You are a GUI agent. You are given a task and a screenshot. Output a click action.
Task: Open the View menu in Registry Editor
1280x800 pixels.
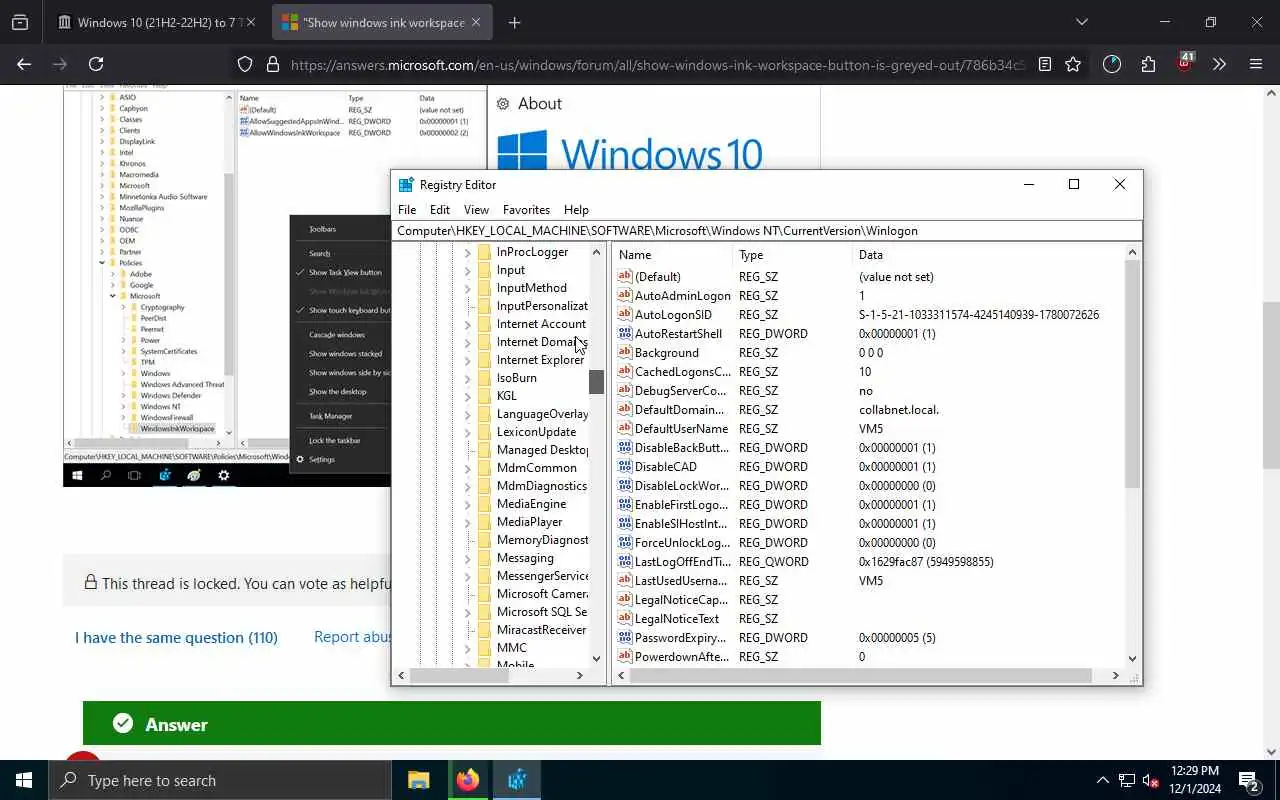[476, 210]
